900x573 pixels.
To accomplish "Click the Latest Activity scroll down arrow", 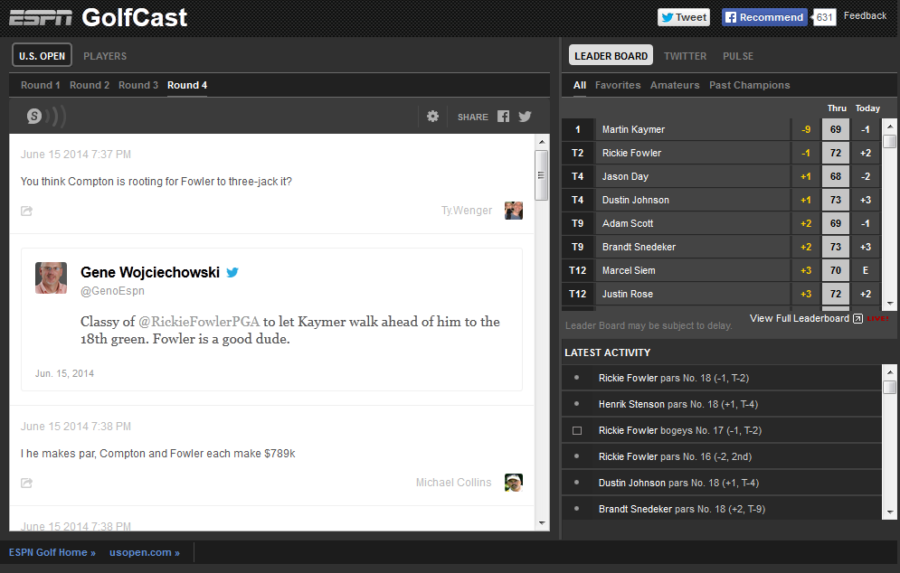I will click(x=890, y=512).
